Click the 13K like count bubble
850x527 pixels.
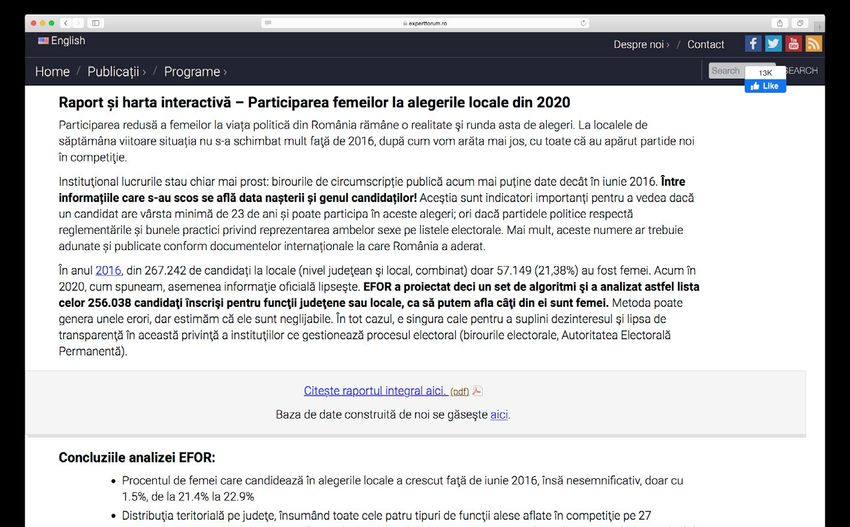coord(765,73)
